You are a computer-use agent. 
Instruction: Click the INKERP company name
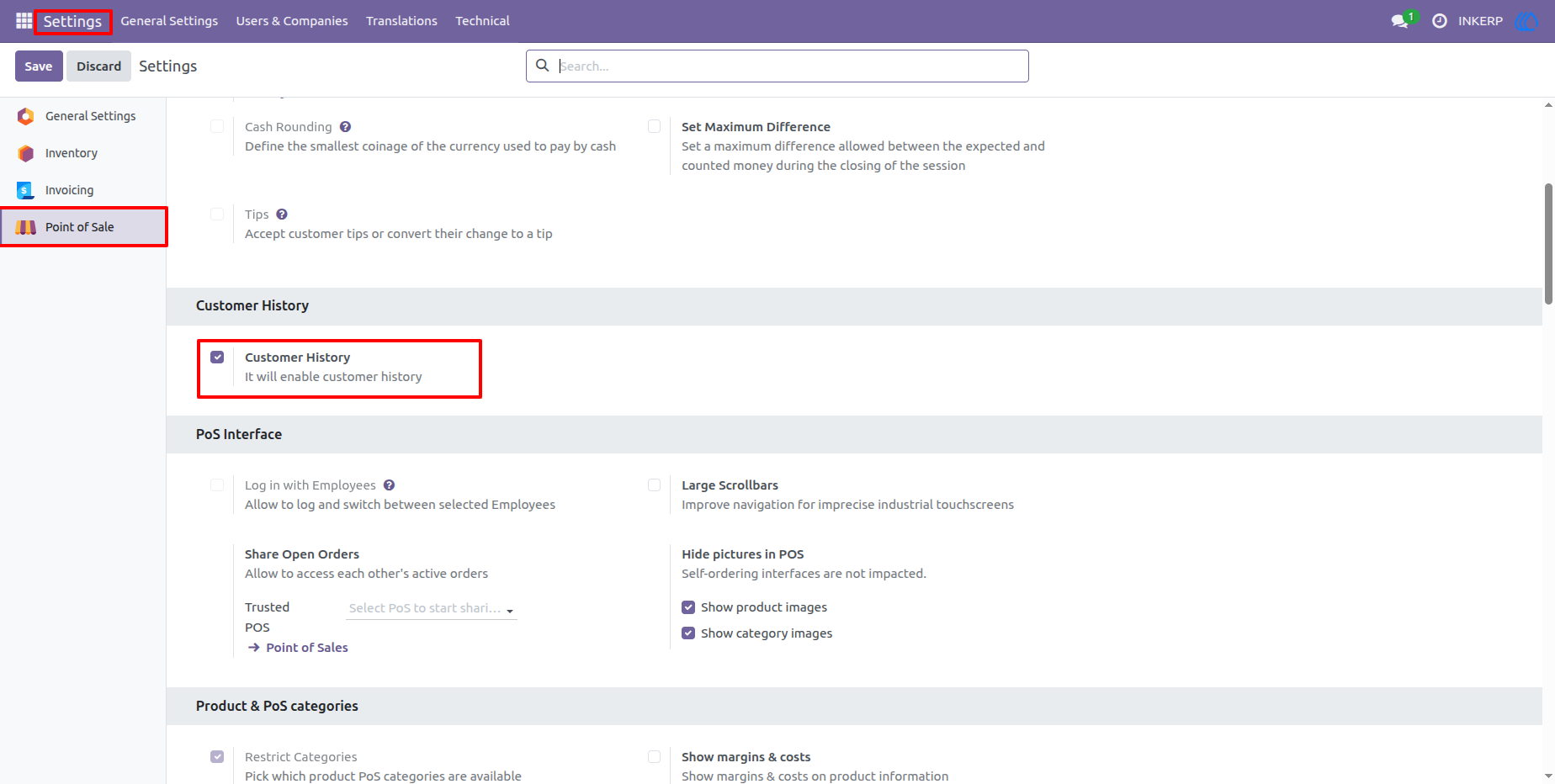1480,21
